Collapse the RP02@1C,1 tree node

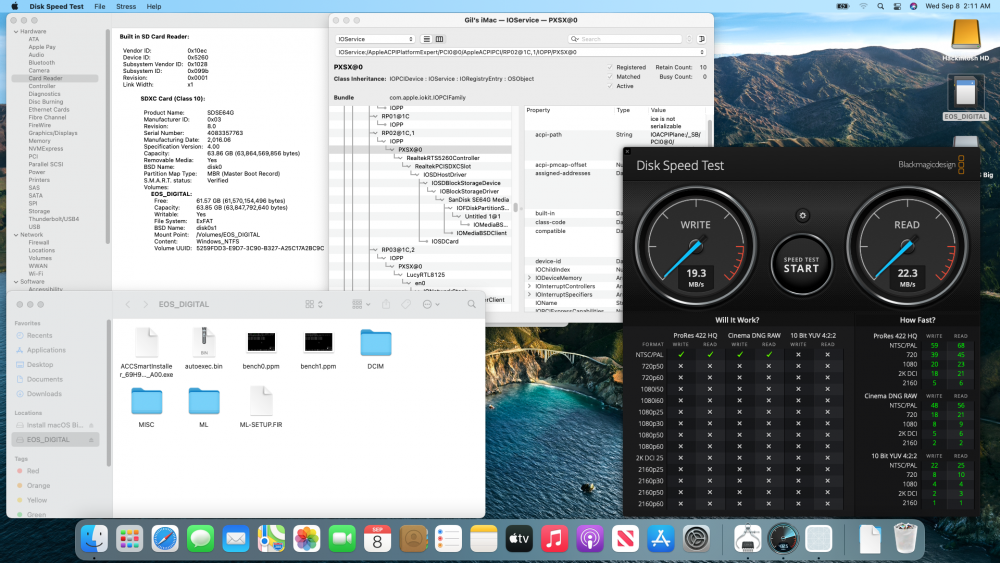pyautogui.click(x=375, y=133)
